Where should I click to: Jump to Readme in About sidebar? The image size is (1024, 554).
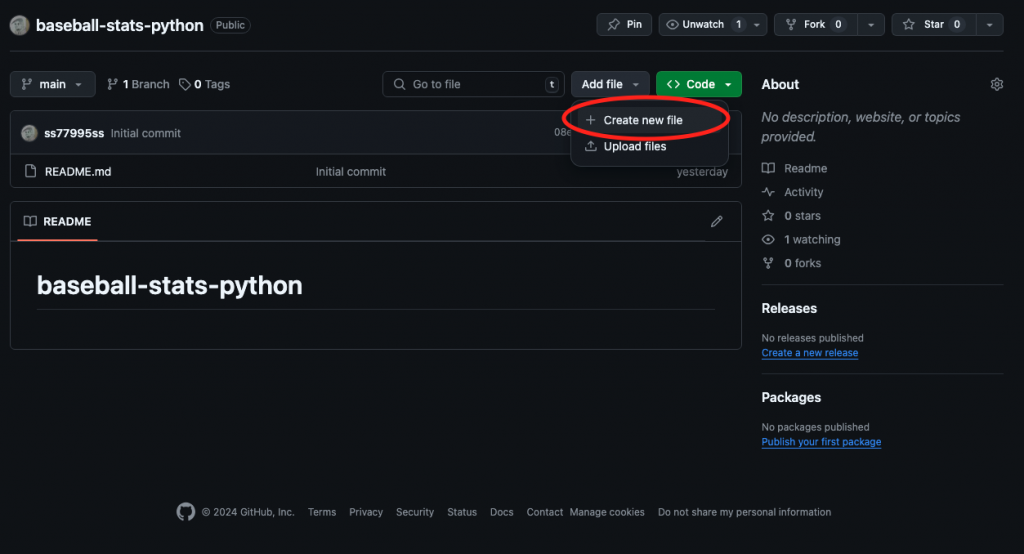click(795, 169)
